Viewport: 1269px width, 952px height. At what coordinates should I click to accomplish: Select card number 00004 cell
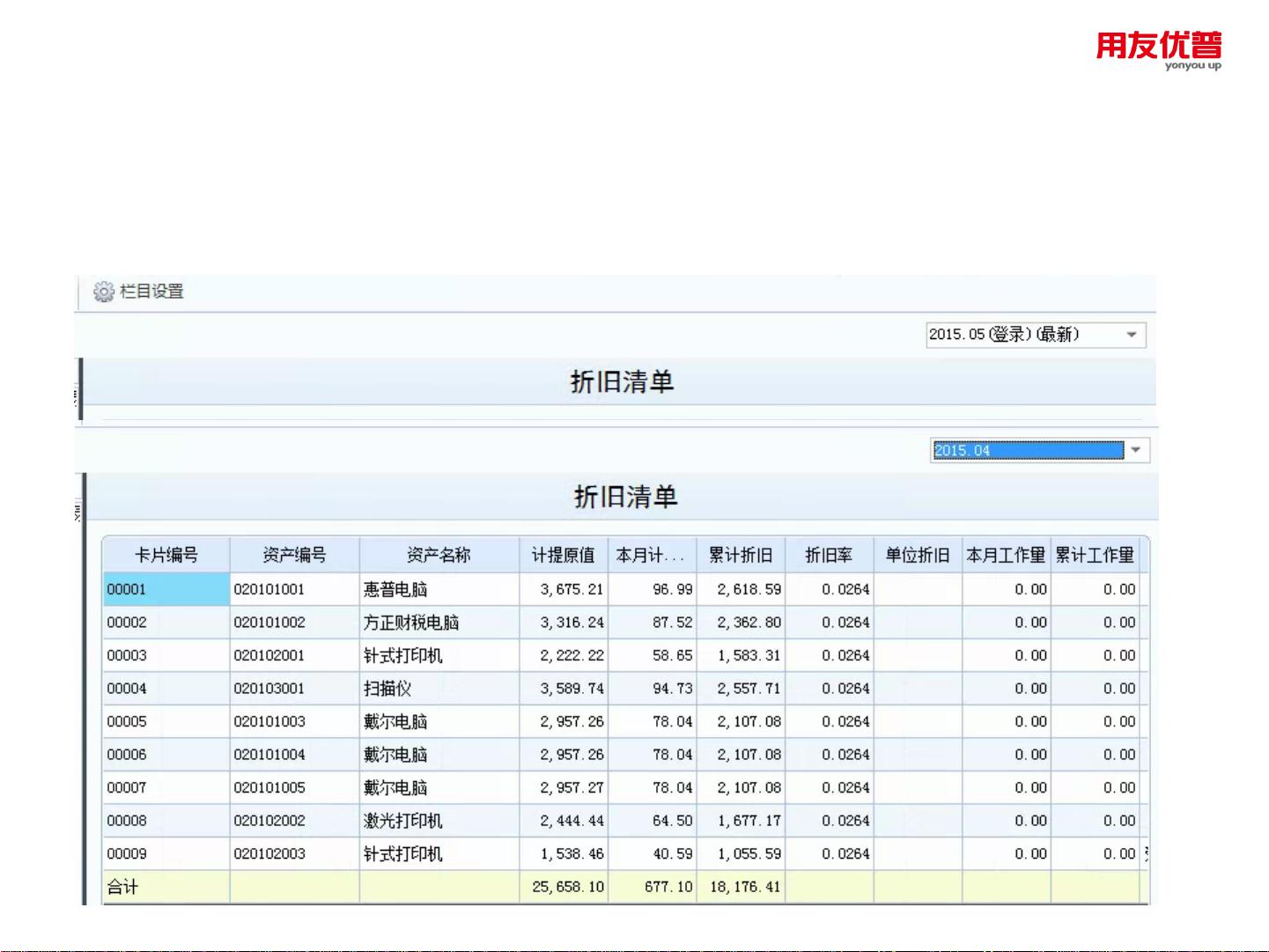point(166,689)
